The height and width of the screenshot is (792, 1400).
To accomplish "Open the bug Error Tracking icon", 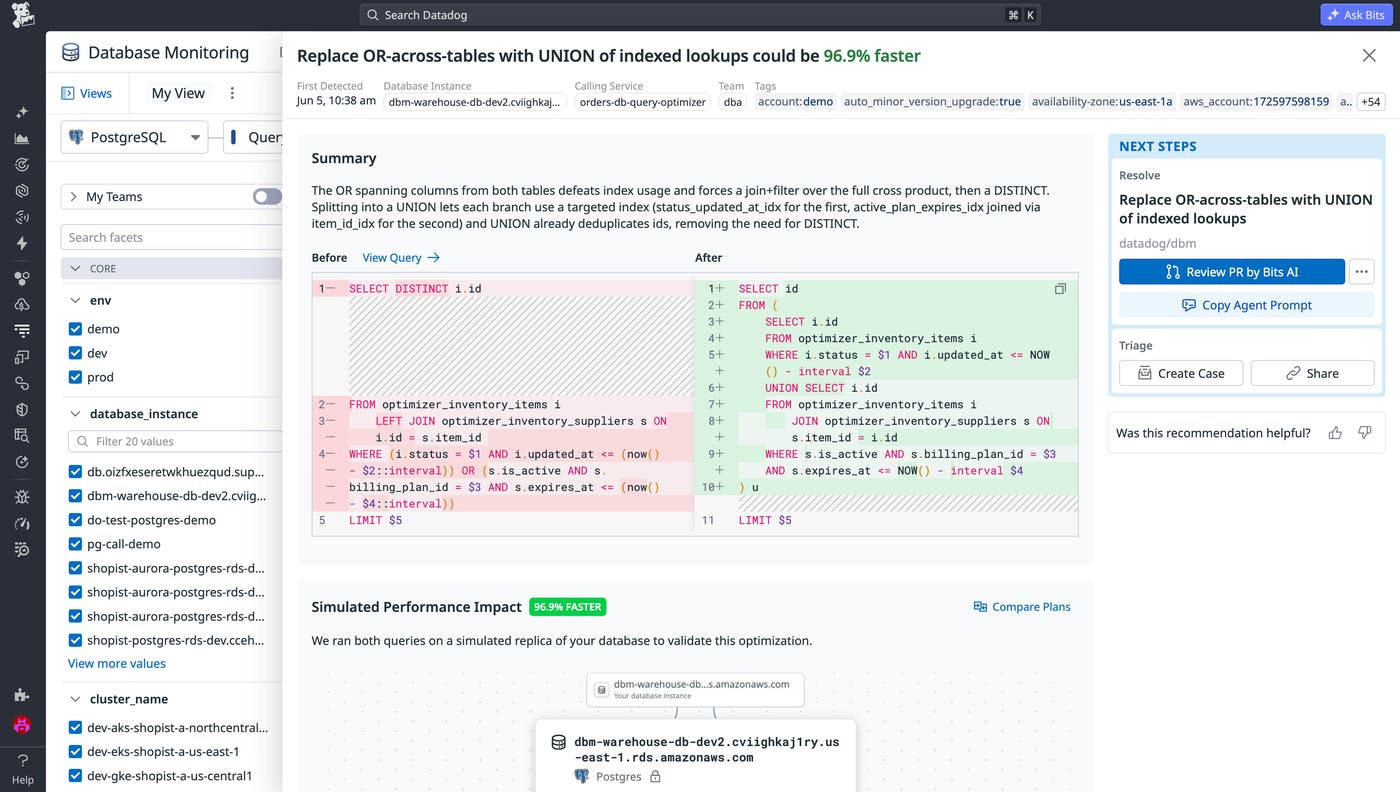I will click(22, 496).
